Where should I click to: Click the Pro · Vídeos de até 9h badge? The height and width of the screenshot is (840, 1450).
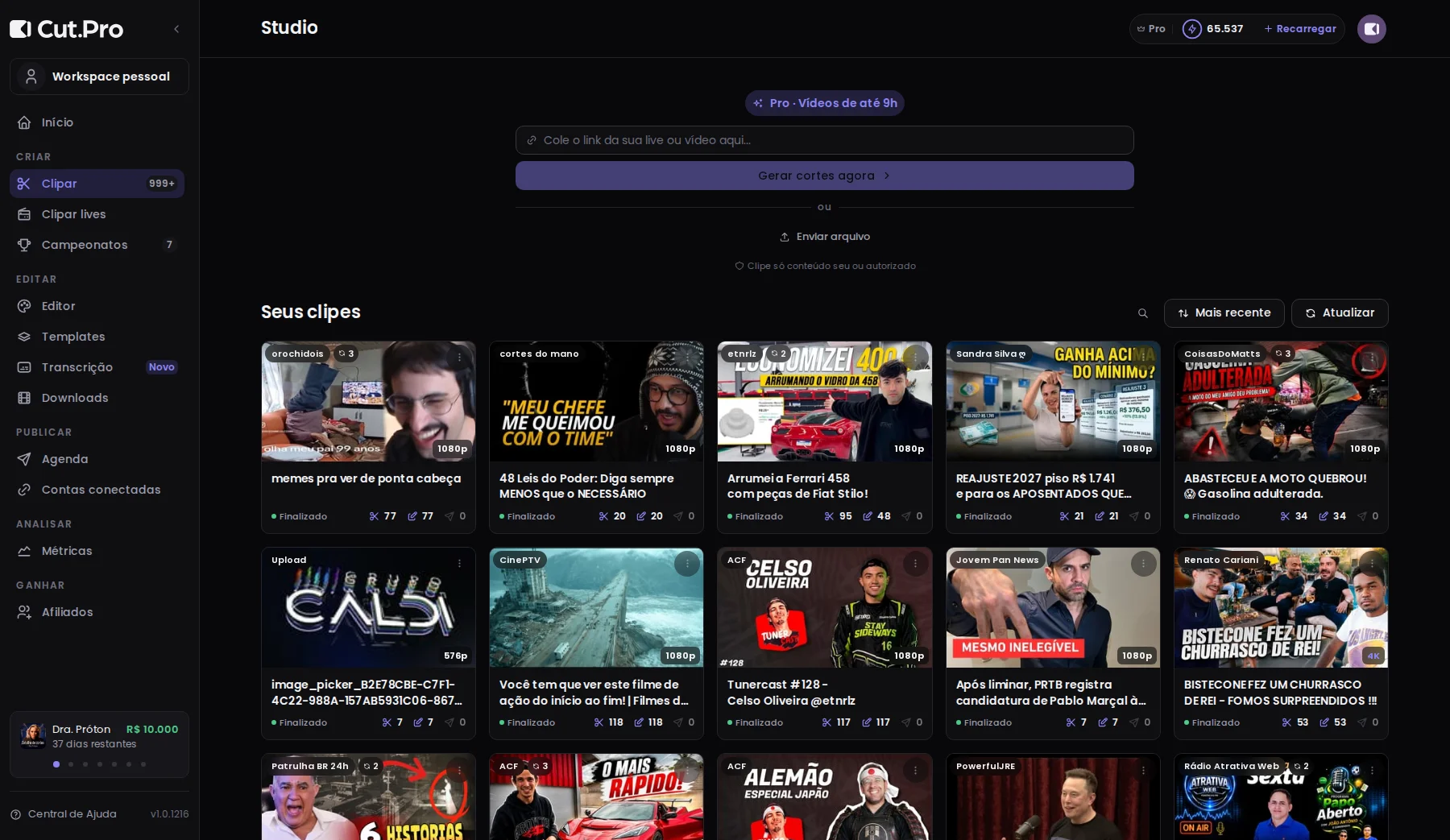[x=825, y=103]
